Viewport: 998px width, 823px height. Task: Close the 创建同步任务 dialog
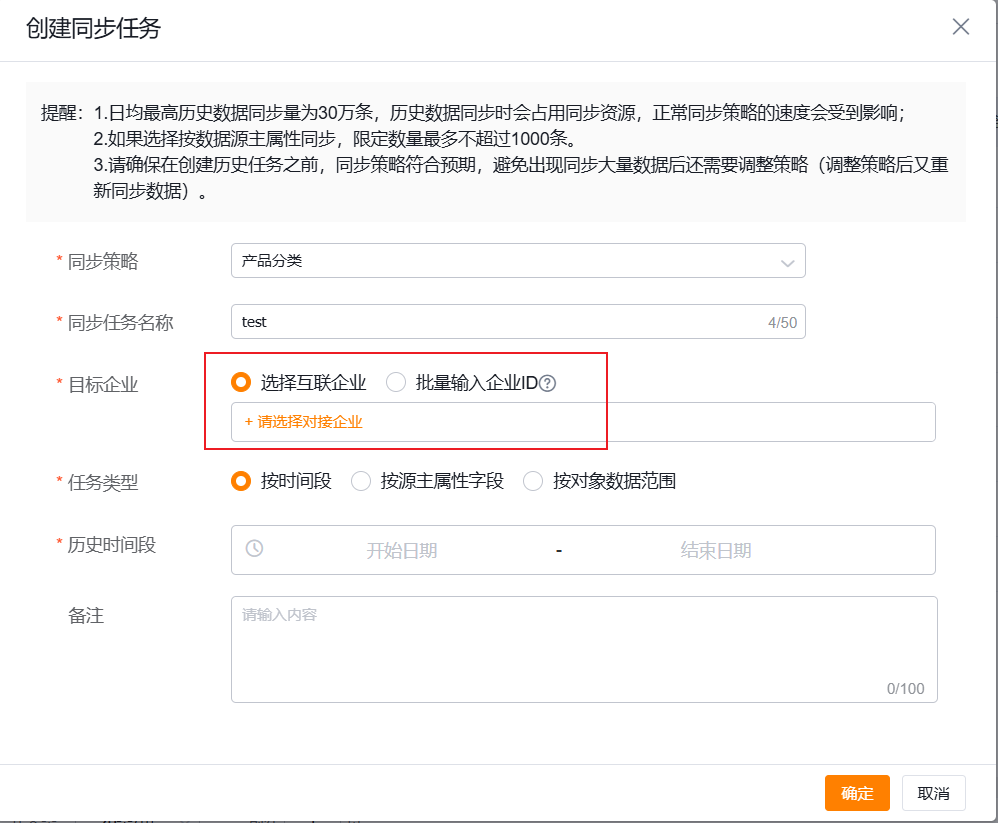tap(960, 27)
